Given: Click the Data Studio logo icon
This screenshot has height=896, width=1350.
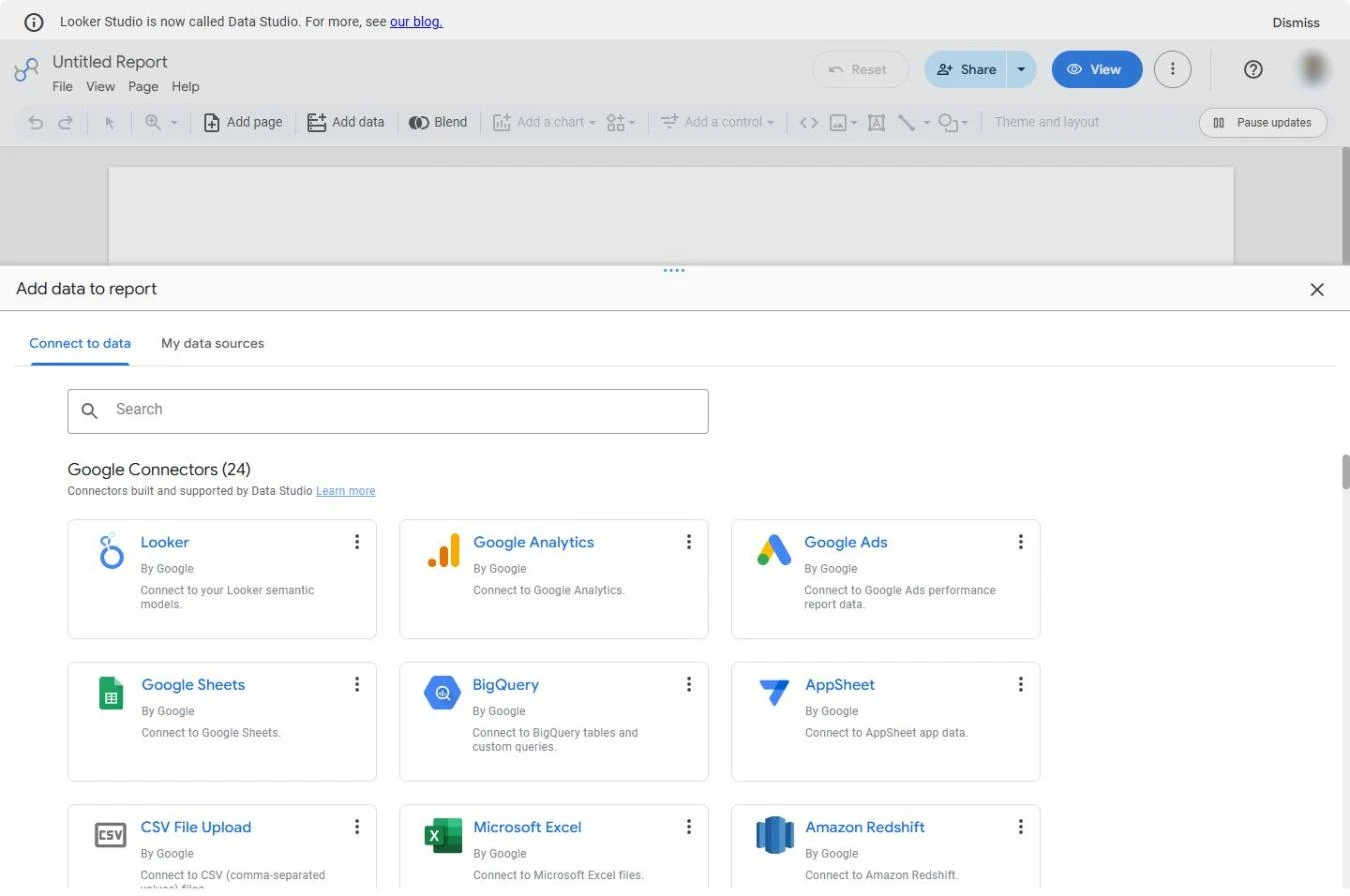Looking at the screenshot, I should click(x=26, y=70).
